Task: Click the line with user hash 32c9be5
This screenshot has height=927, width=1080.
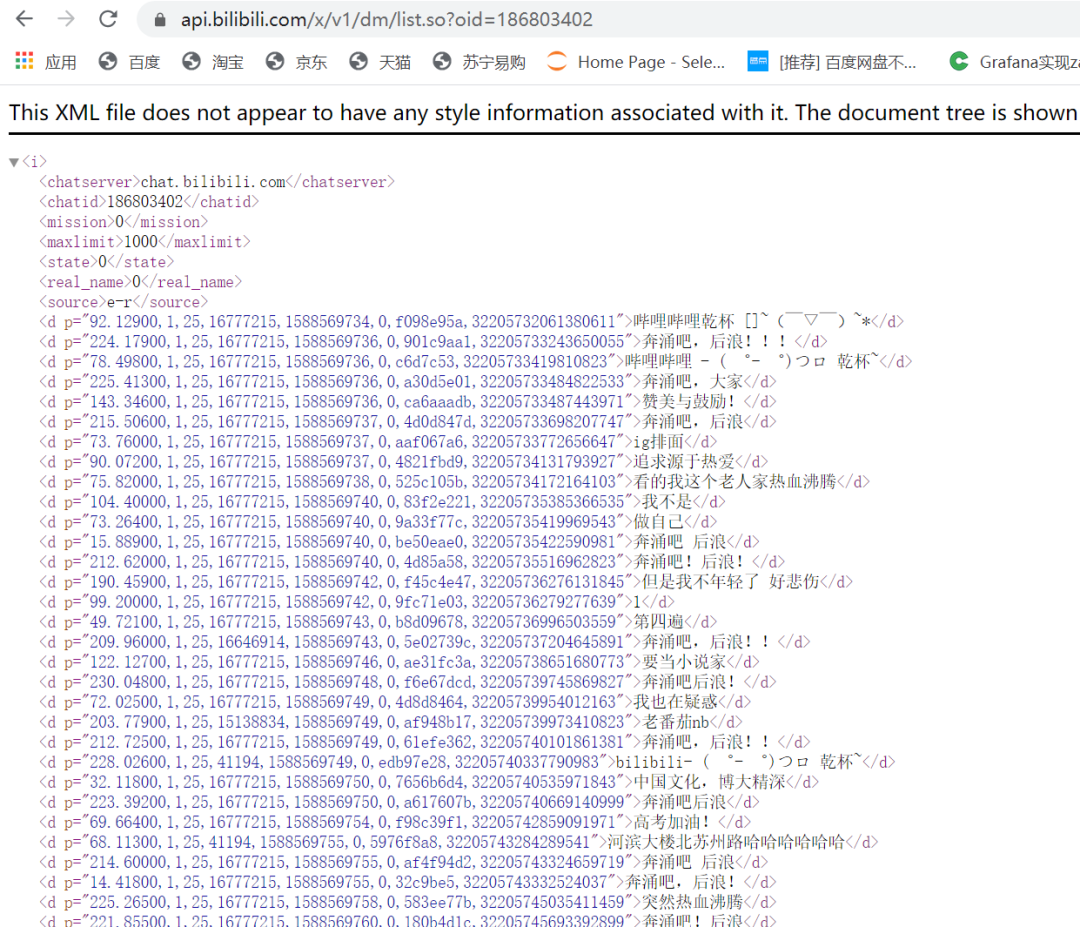Action: click(408, 882)
